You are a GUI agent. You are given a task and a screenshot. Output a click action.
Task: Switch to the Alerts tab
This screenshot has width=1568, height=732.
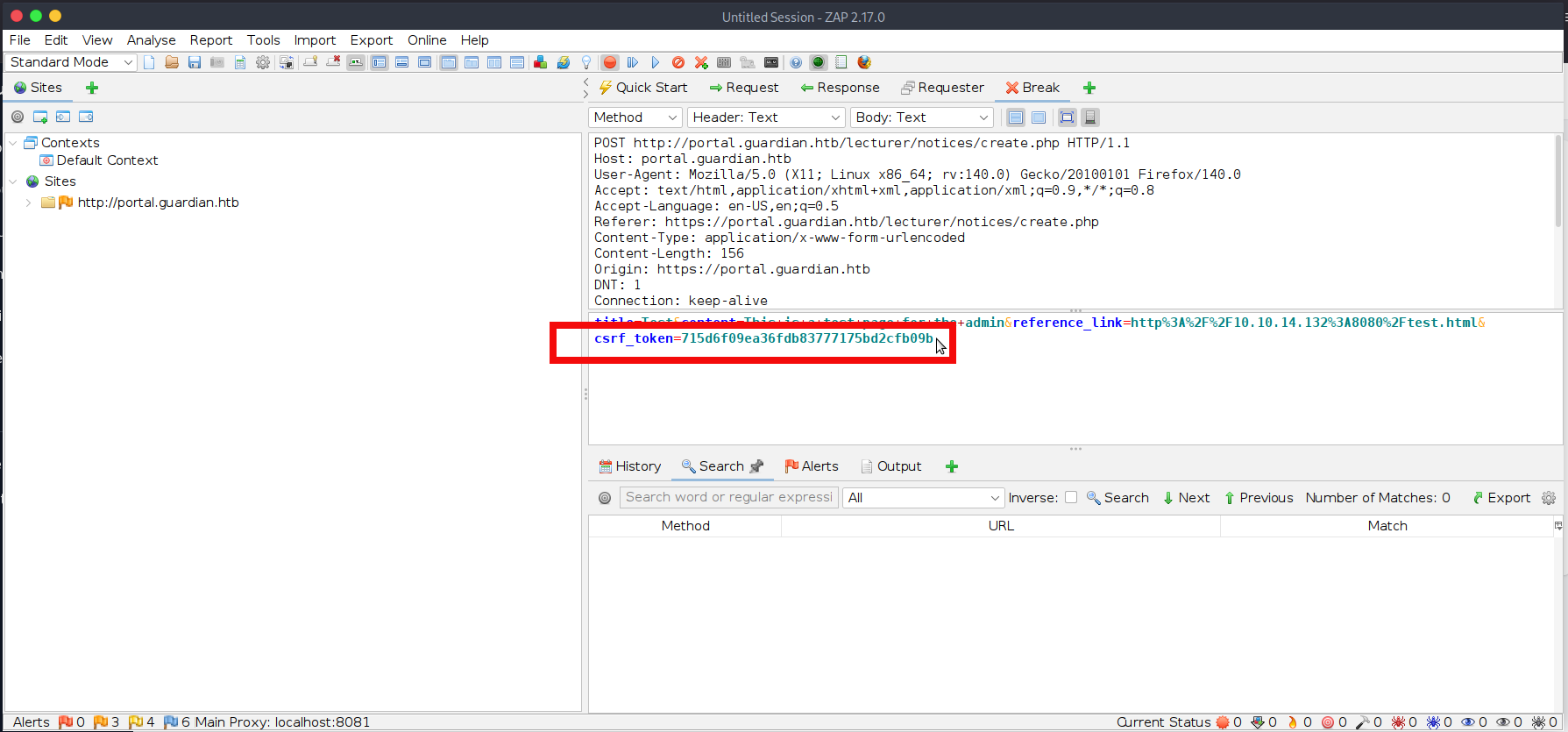coord(812,466)
